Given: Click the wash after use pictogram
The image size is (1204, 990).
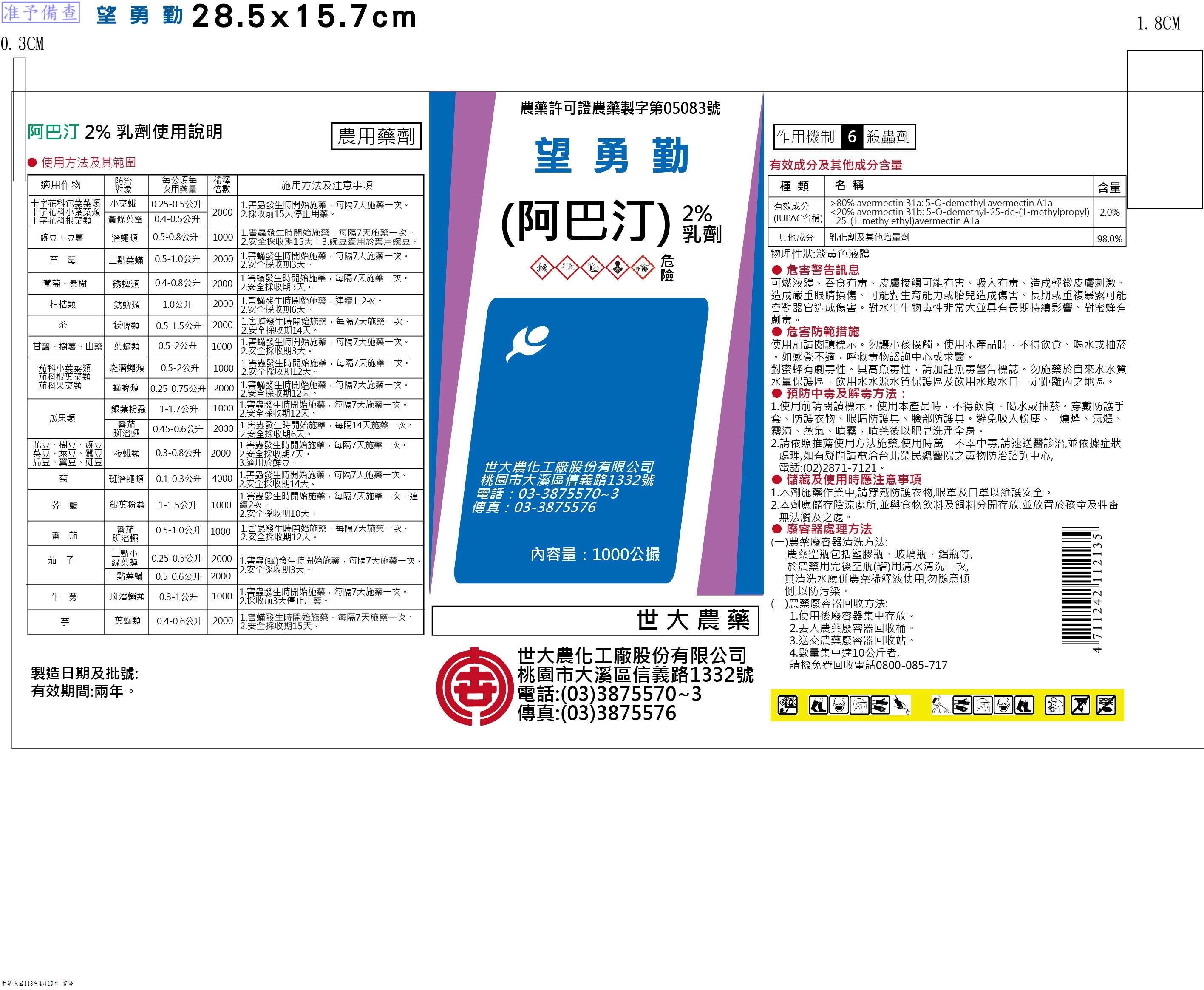Looking at the screenshot, I should click(x=1055, y=706).
